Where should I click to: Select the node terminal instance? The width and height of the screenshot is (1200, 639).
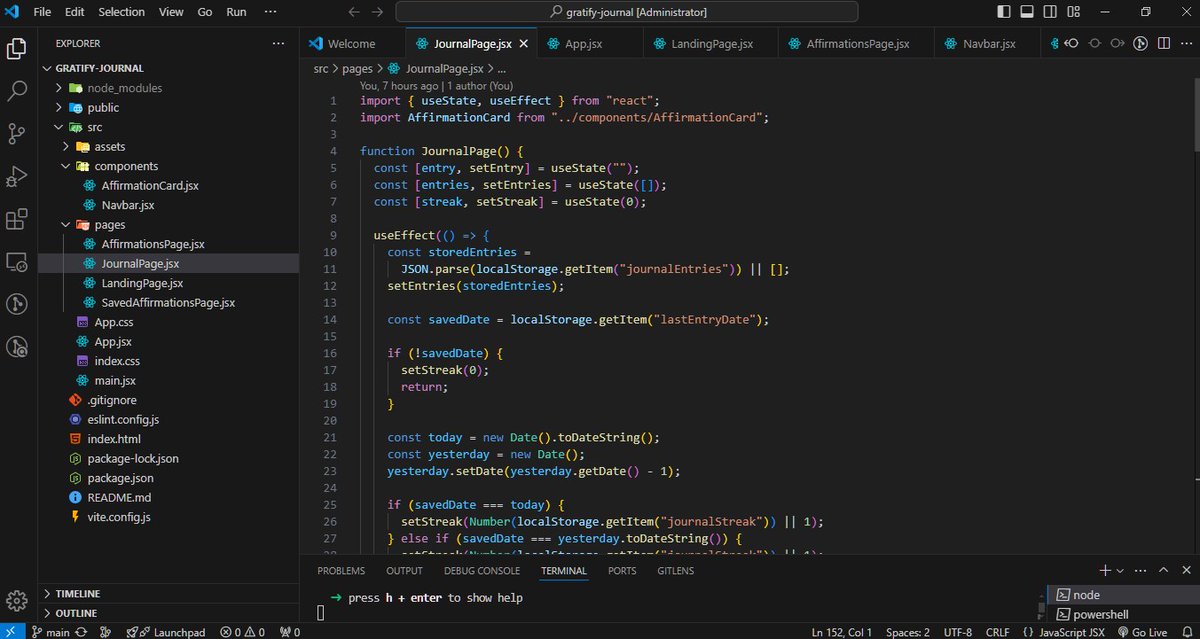click(x=1122, y=595)
